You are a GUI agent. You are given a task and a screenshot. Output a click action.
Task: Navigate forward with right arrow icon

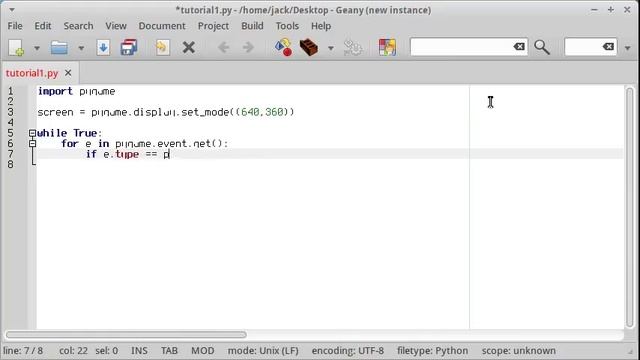click(248, 47)
